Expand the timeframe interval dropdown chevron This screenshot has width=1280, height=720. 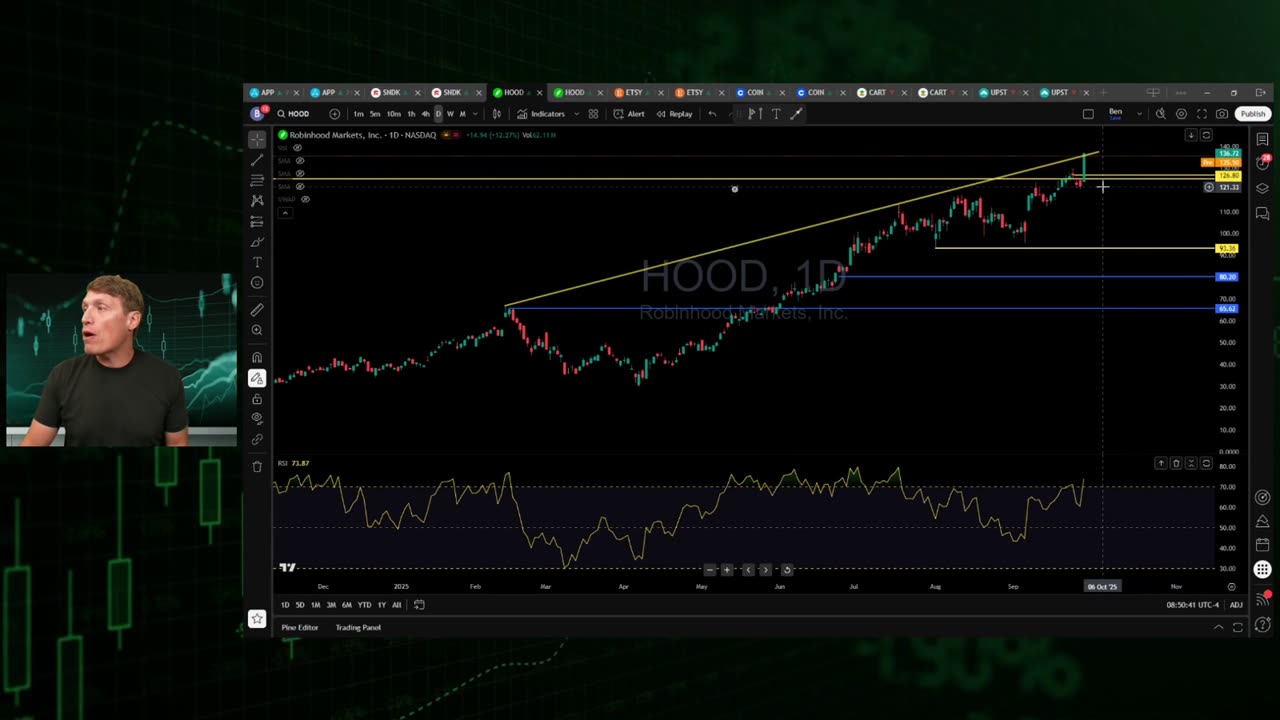pos(474,114)
